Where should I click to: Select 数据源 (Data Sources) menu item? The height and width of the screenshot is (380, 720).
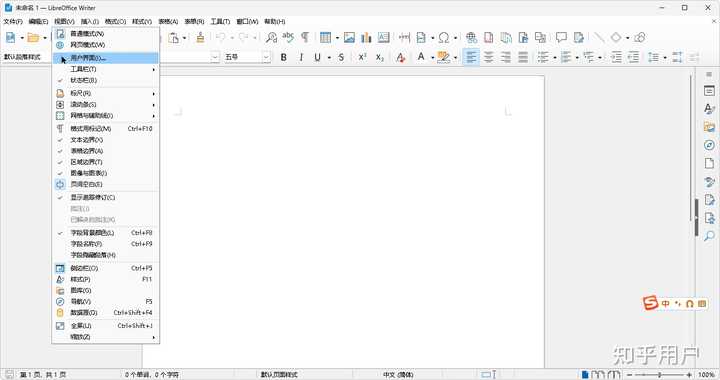(x=106, y=313)
